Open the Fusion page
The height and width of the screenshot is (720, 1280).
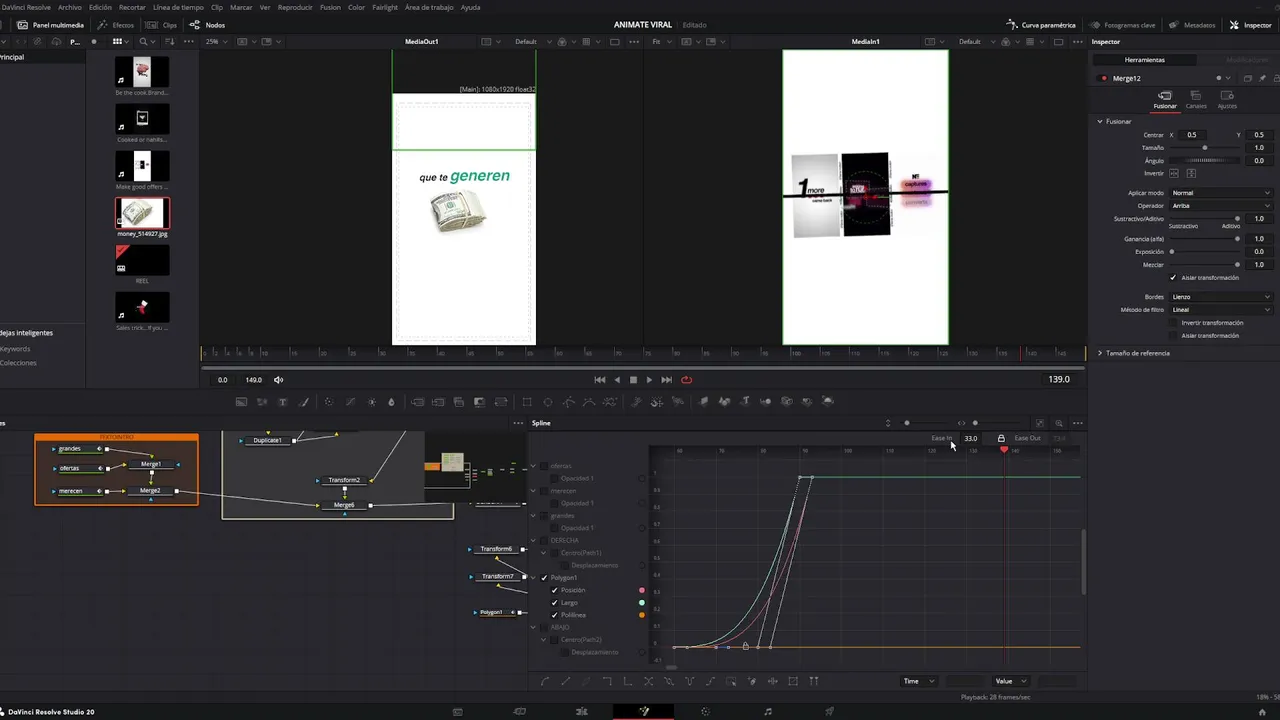644,712
